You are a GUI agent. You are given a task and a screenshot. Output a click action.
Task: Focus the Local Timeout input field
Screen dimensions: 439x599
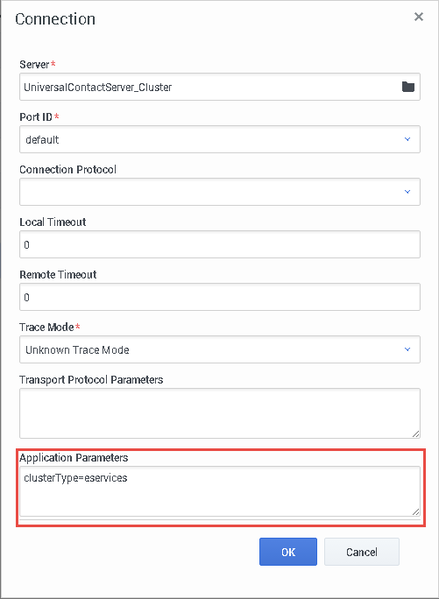pos(220,244)
